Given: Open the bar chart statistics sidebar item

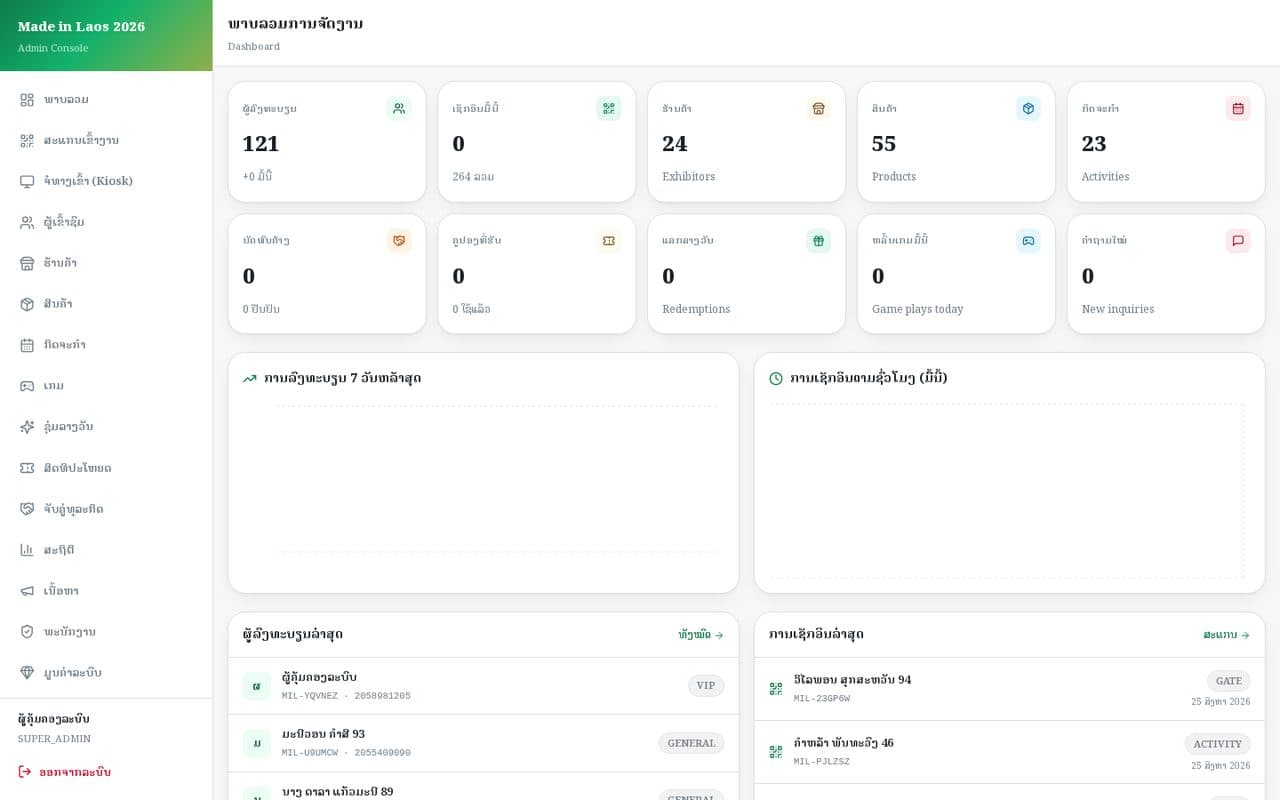Looking at the screenshot, I should coord(106,550).
